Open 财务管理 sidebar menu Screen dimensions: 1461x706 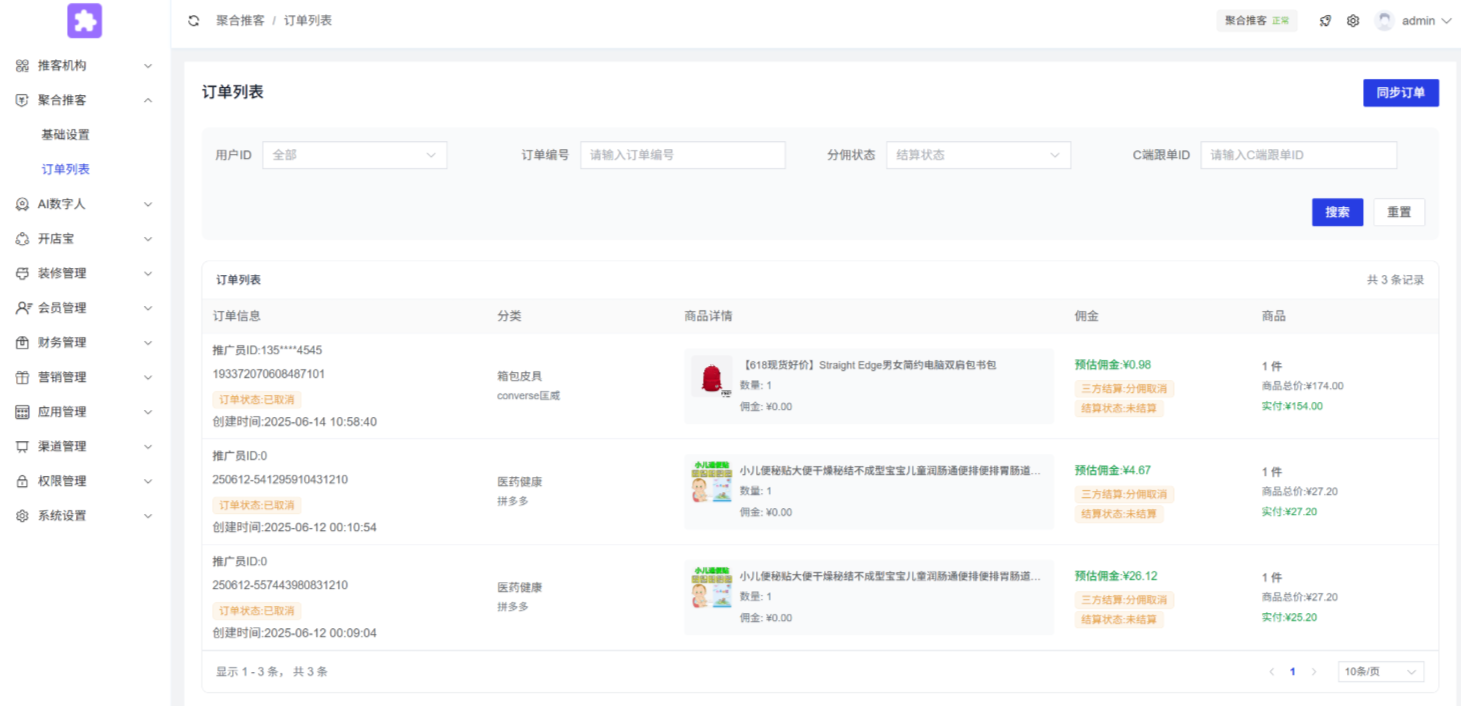84,343
